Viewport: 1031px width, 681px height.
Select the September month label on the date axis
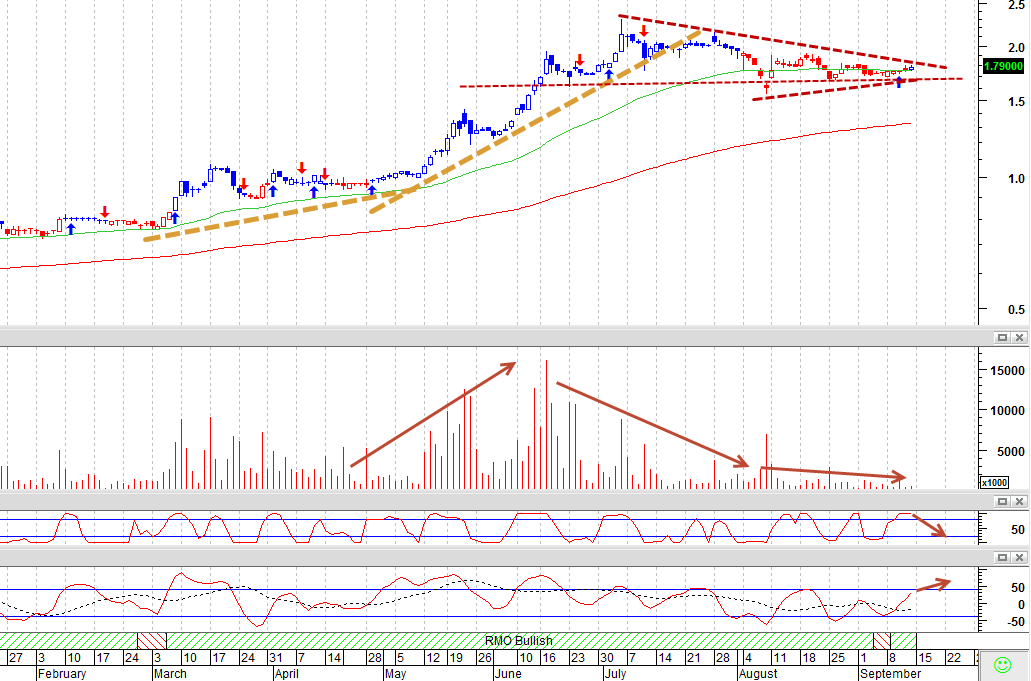click(x=890, y=674)
